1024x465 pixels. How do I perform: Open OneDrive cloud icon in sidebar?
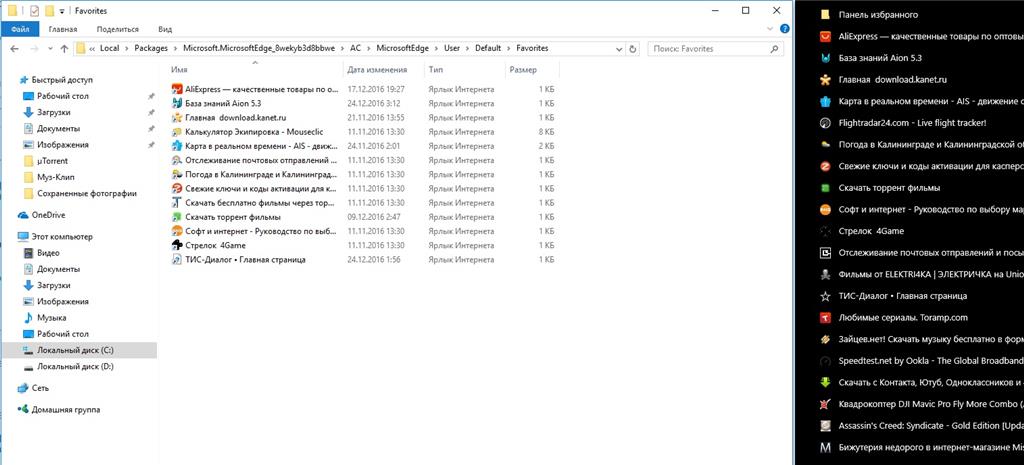point(24,215)
